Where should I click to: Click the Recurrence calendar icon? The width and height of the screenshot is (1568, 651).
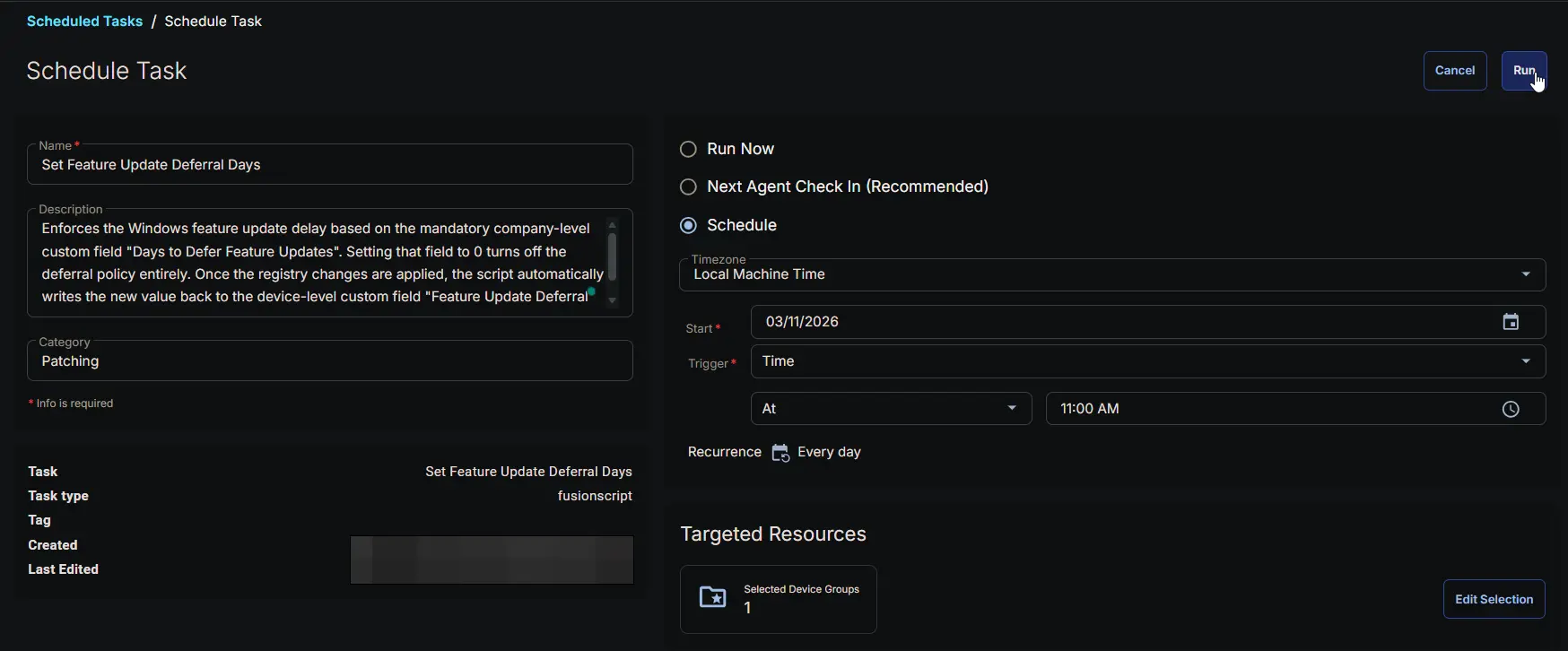point(780,453)
